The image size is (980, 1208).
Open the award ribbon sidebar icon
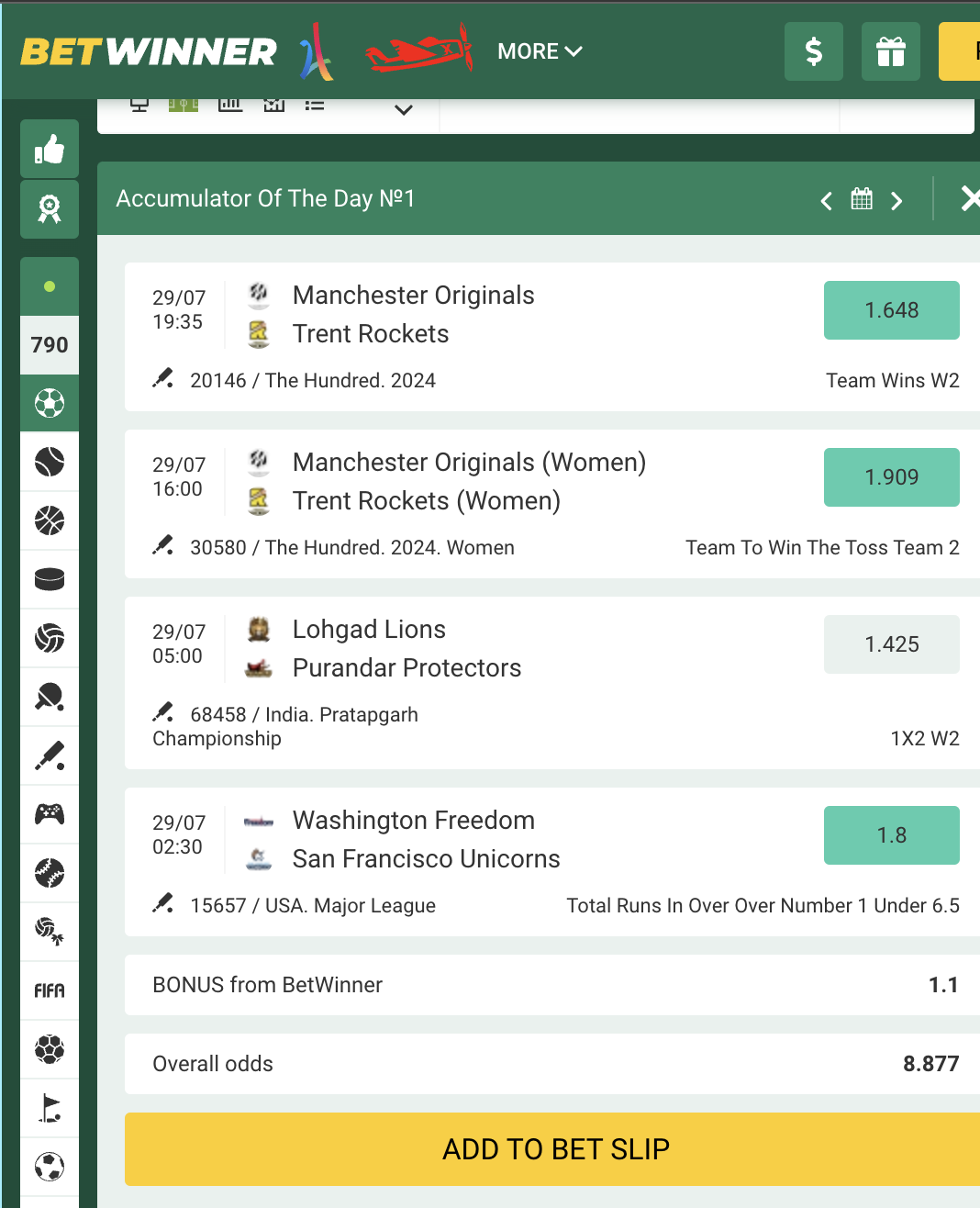(x=50, y=209)
